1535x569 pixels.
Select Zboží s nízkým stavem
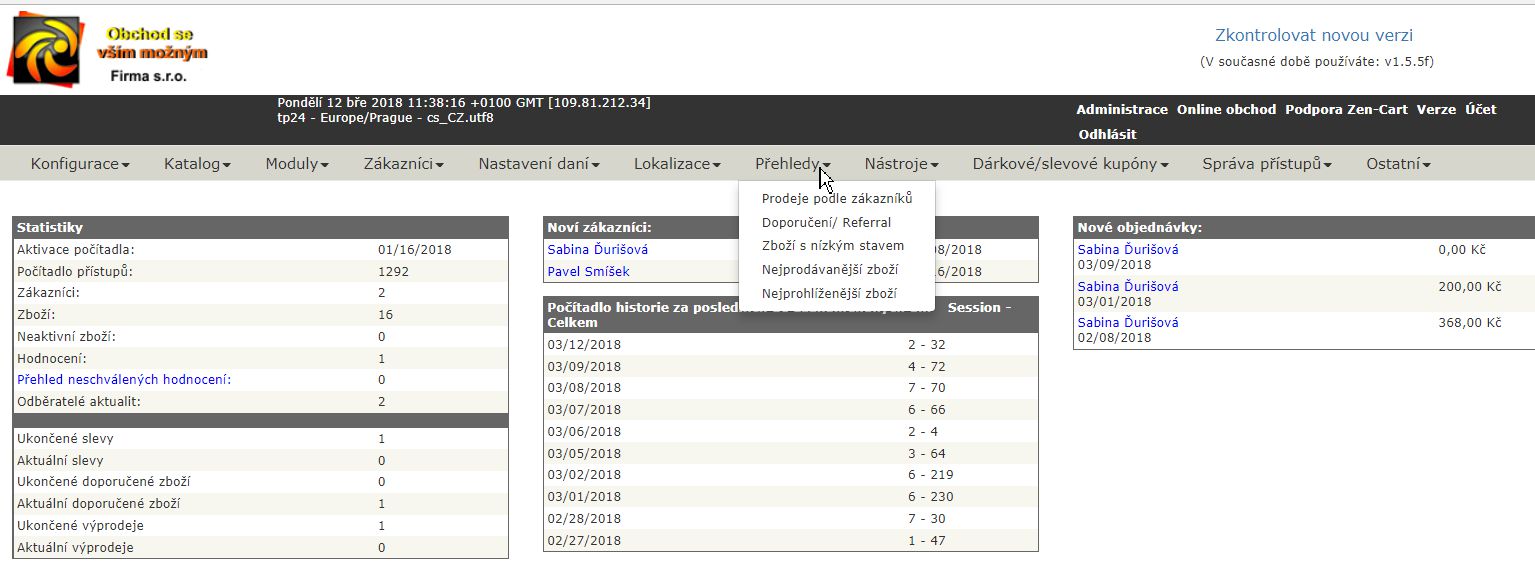[x=832, y=246]
